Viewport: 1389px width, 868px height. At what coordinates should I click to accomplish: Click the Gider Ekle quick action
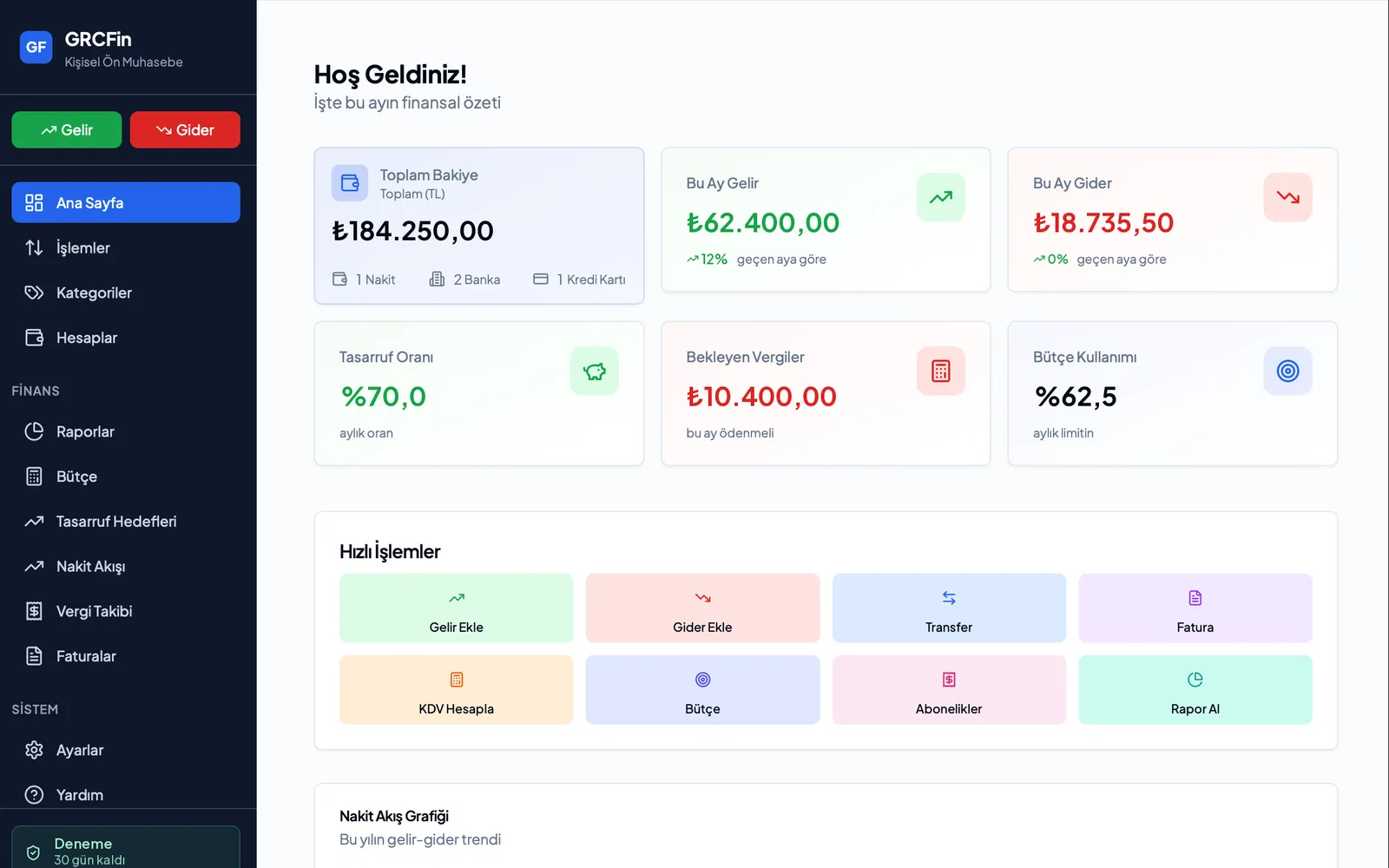point(703,608)
